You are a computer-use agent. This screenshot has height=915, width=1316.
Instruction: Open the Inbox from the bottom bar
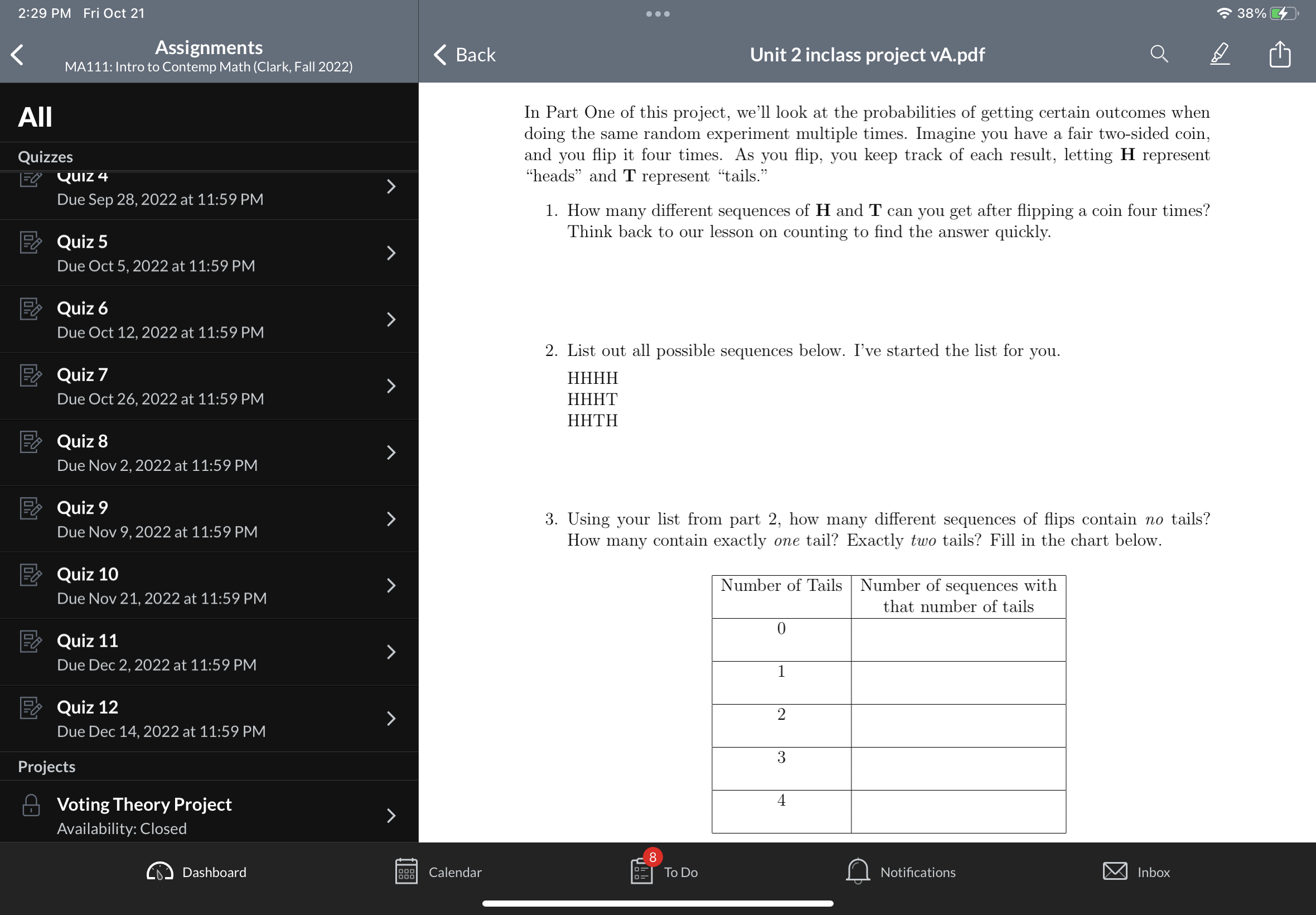point(1136,872)
